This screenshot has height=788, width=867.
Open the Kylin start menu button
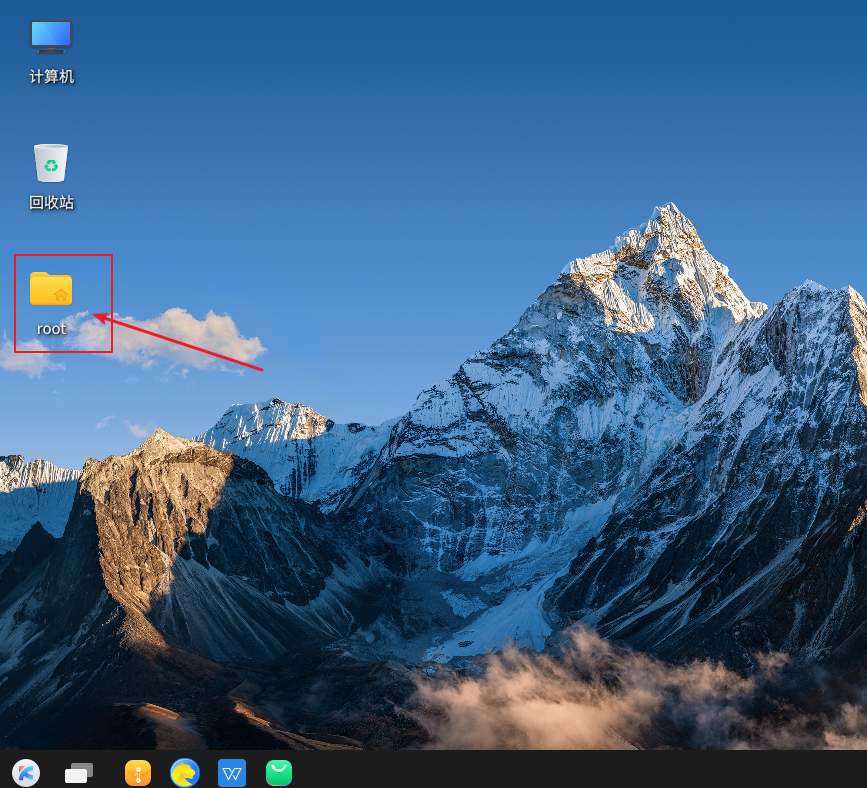pyautogui.click(x=26, y=772)
